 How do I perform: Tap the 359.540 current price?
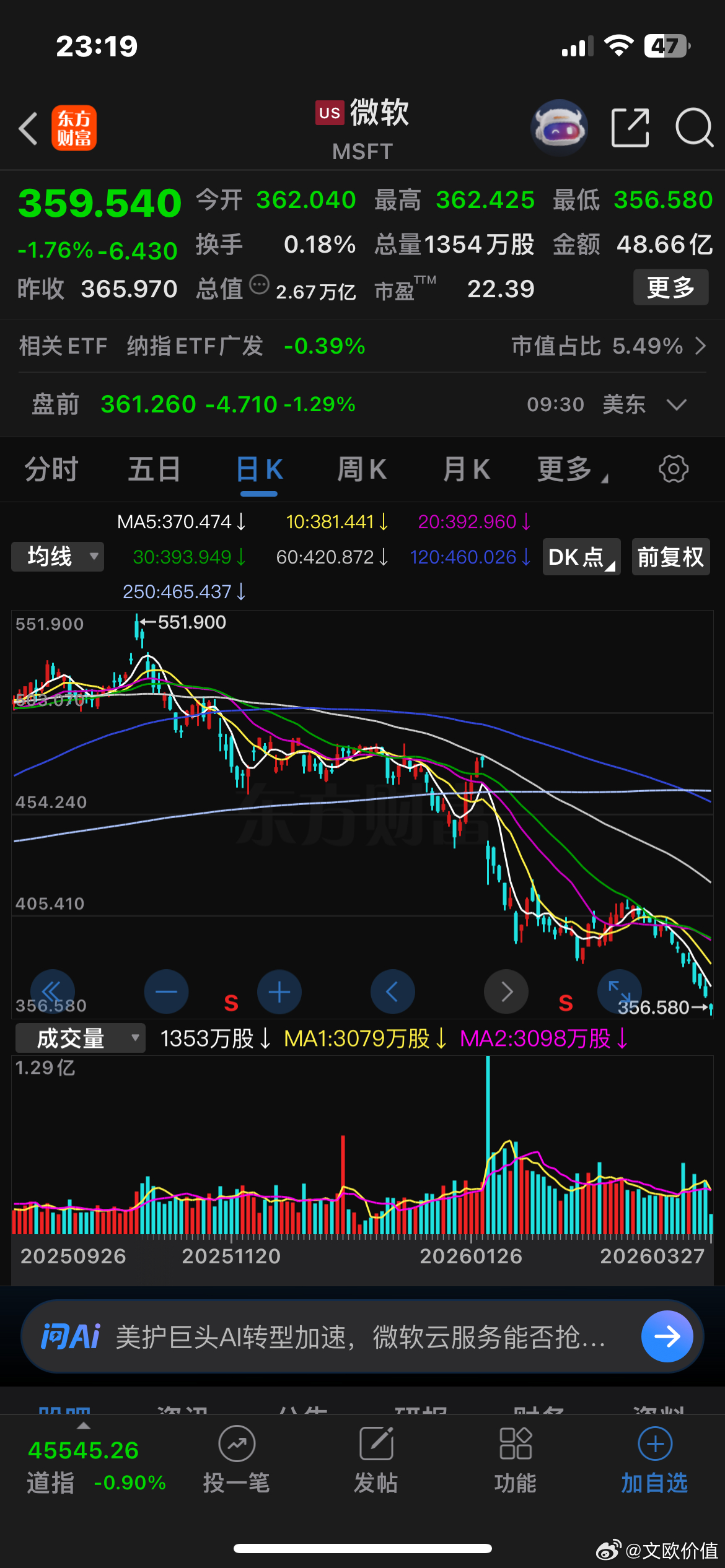click(x=100, y=203)
